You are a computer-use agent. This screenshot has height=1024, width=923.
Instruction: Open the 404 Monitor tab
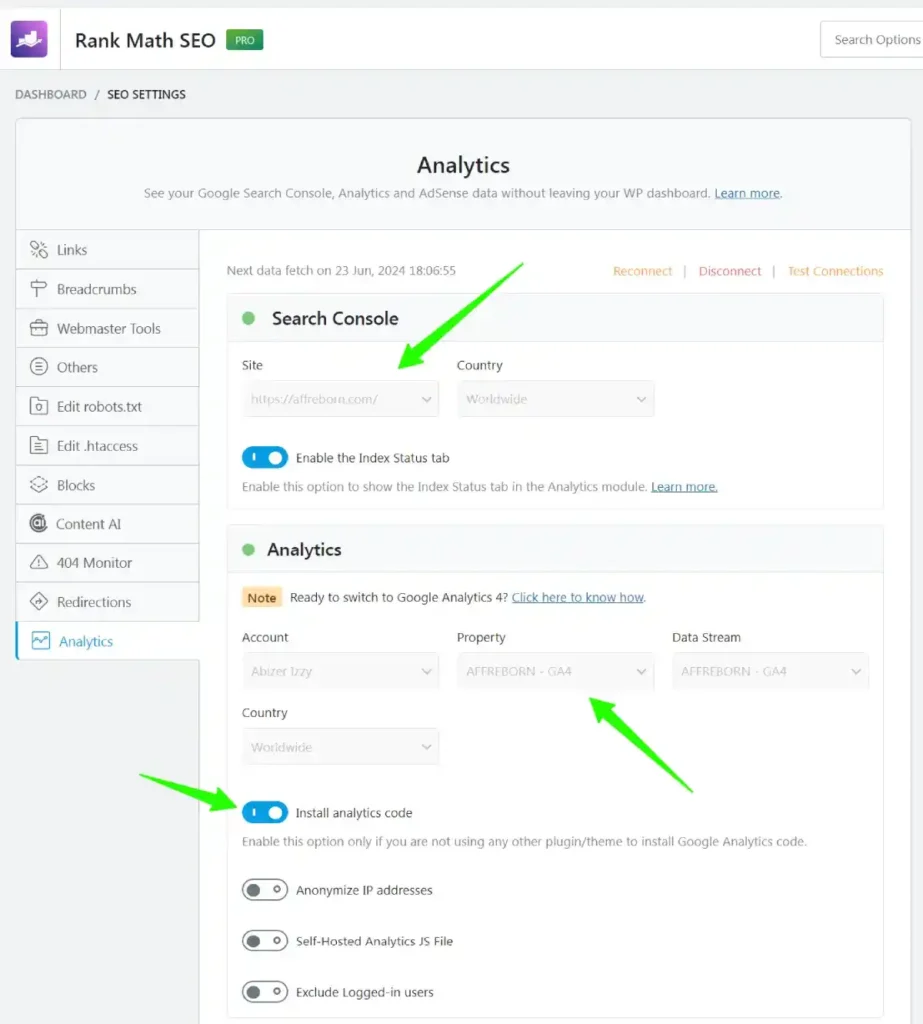[107, 562]
